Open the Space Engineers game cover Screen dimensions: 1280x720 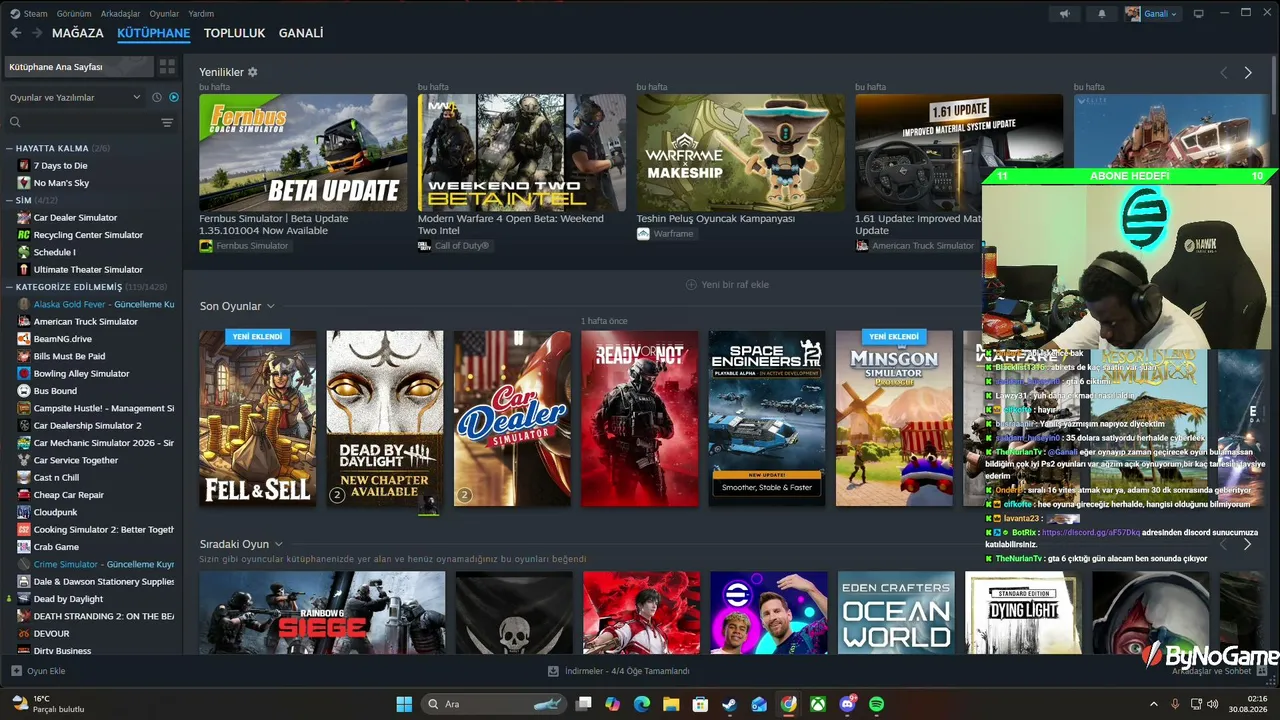pos(767,418)
